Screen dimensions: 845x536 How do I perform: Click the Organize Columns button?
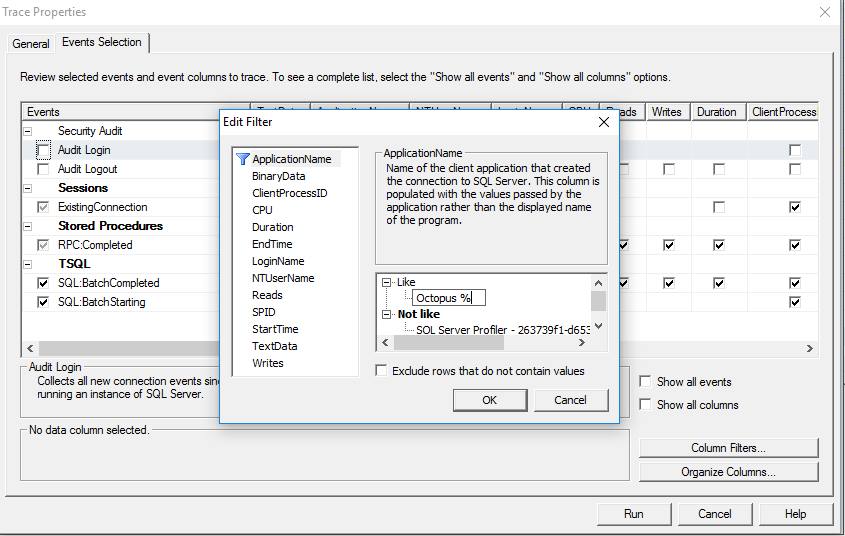pyautogui.click(x=728, y=472)
